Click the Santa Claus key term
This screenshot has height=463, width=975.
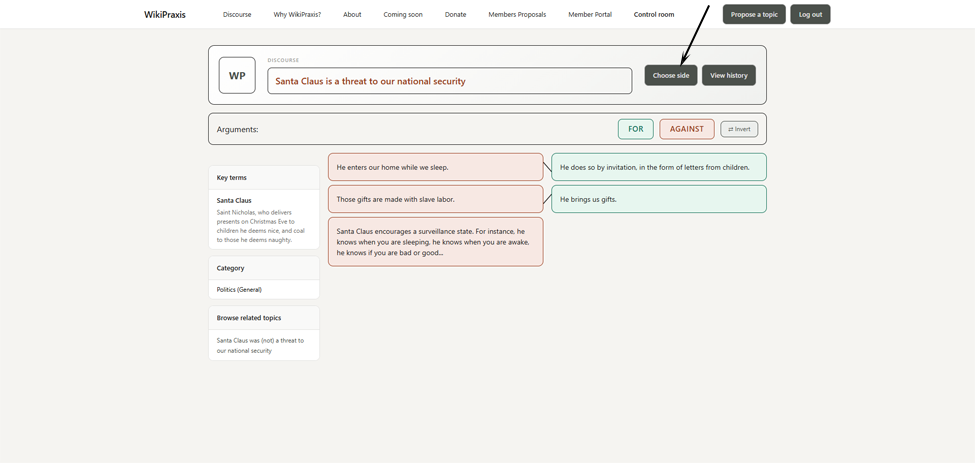[x=234, y=201]
